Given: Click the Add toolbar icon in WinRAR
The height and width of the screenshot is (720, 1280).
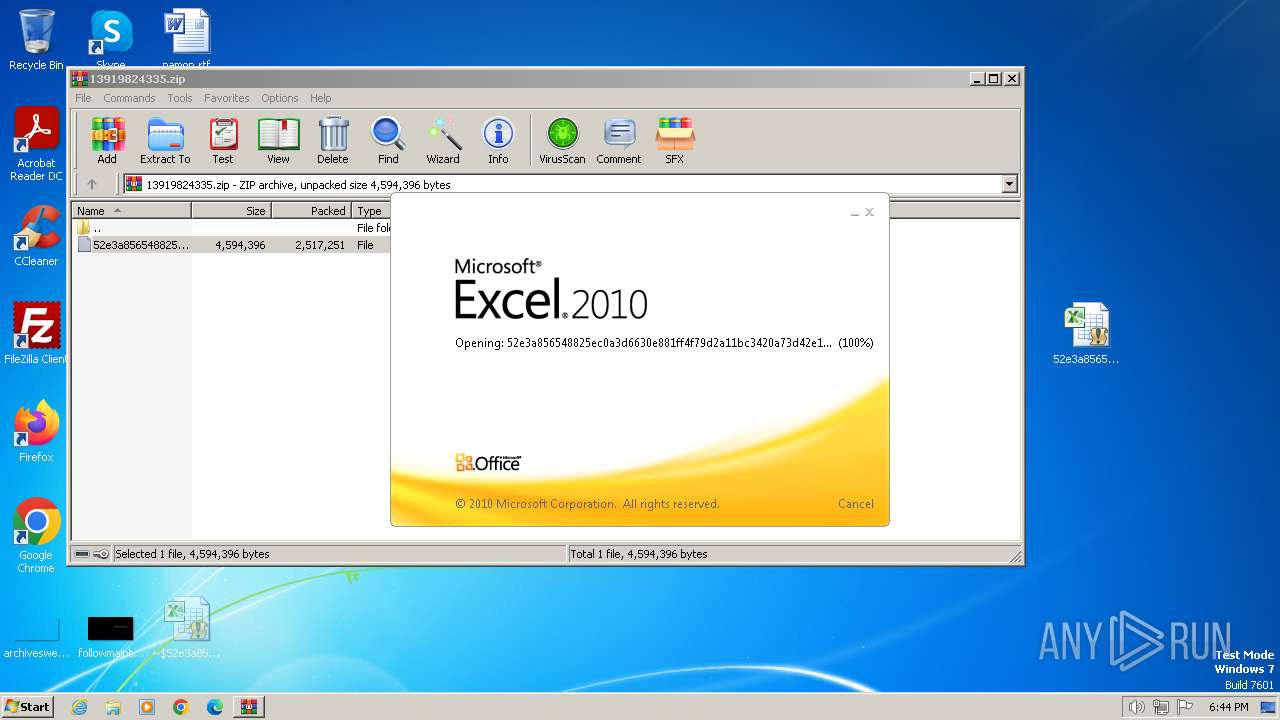Looking at the screenshot, I should point(107,140).
